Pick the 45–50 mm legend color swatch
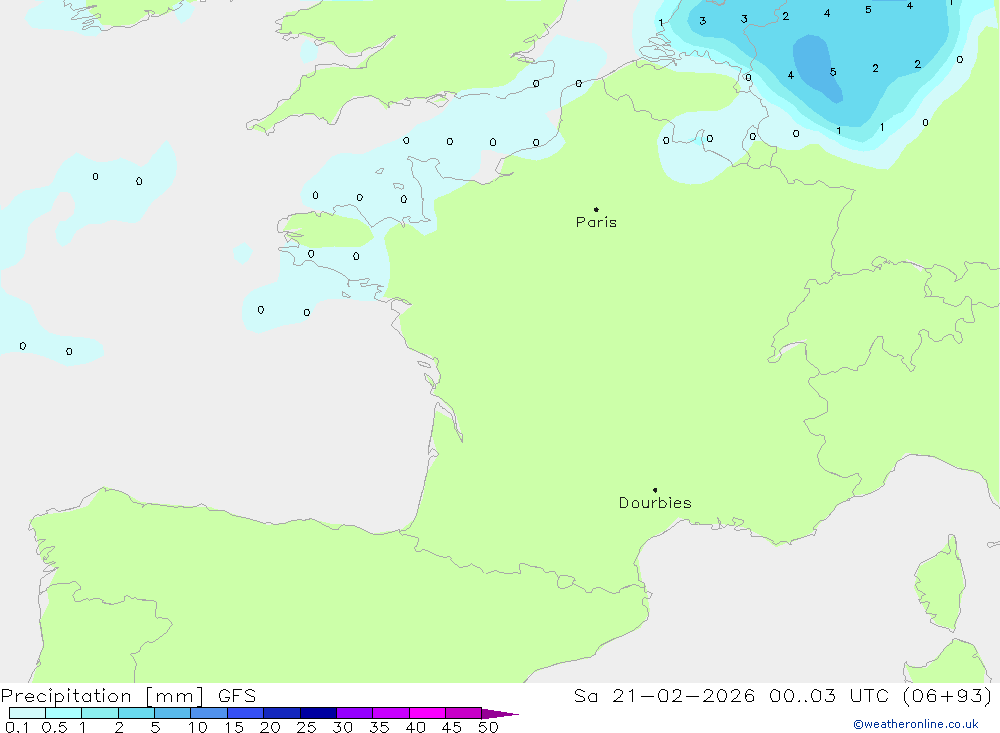 464,713
